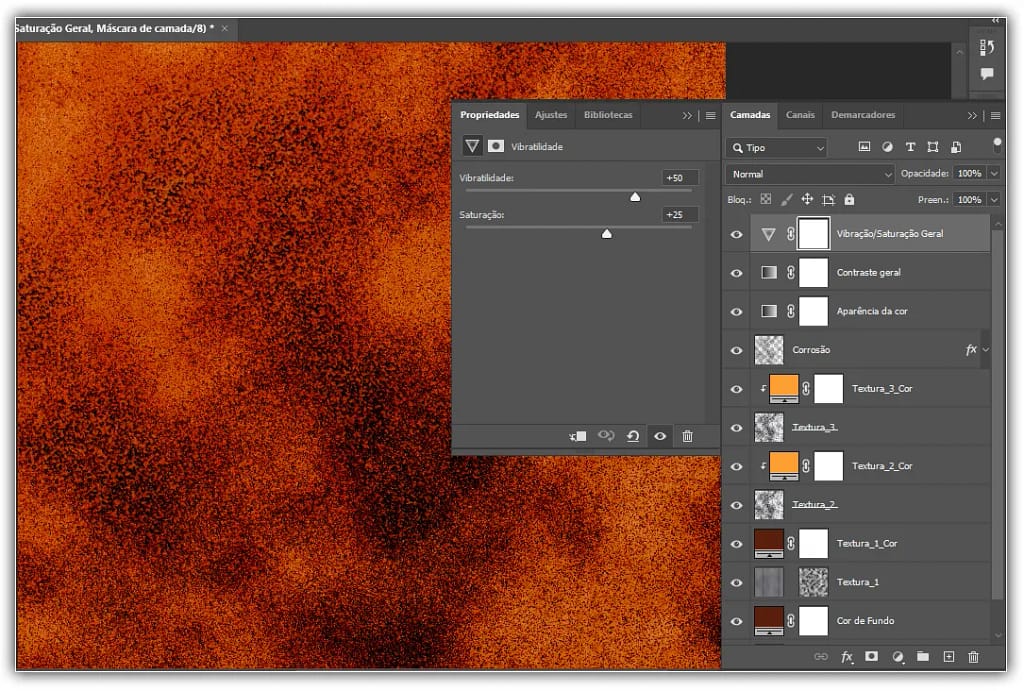Switch to the Canais tab
The image size is (1024, 691).
tap(800, 114)
